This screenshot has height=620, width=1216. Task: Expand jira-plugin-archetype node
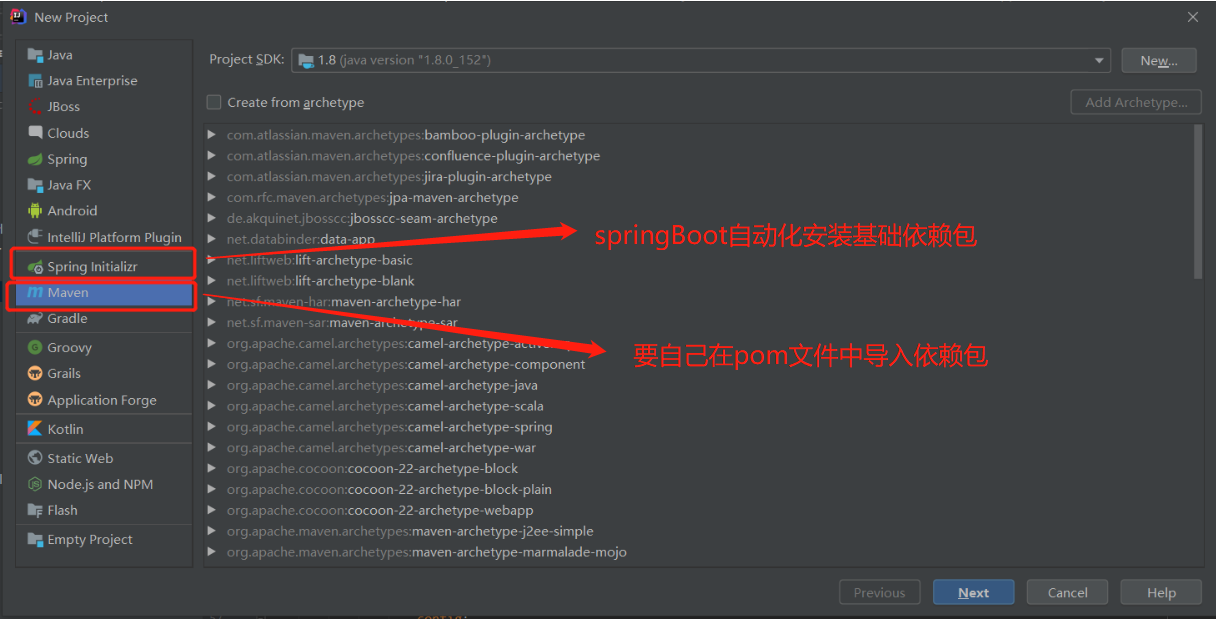[211, 177]
